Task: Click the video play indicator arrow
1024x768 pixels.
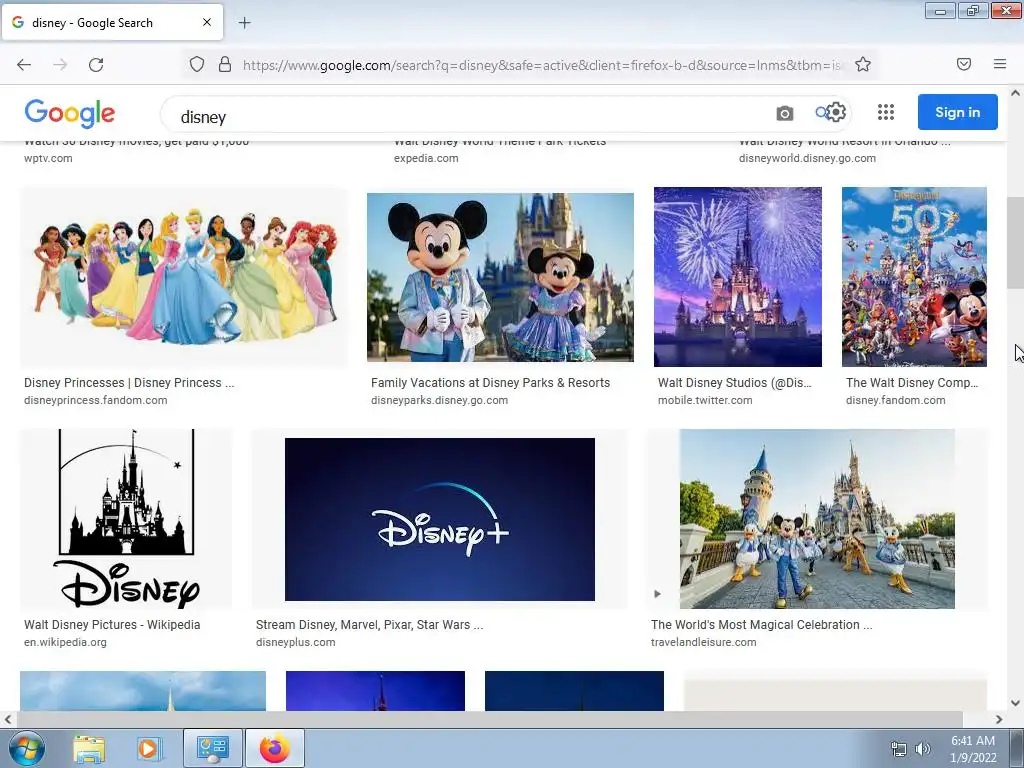Action: (x=658, y=594)
